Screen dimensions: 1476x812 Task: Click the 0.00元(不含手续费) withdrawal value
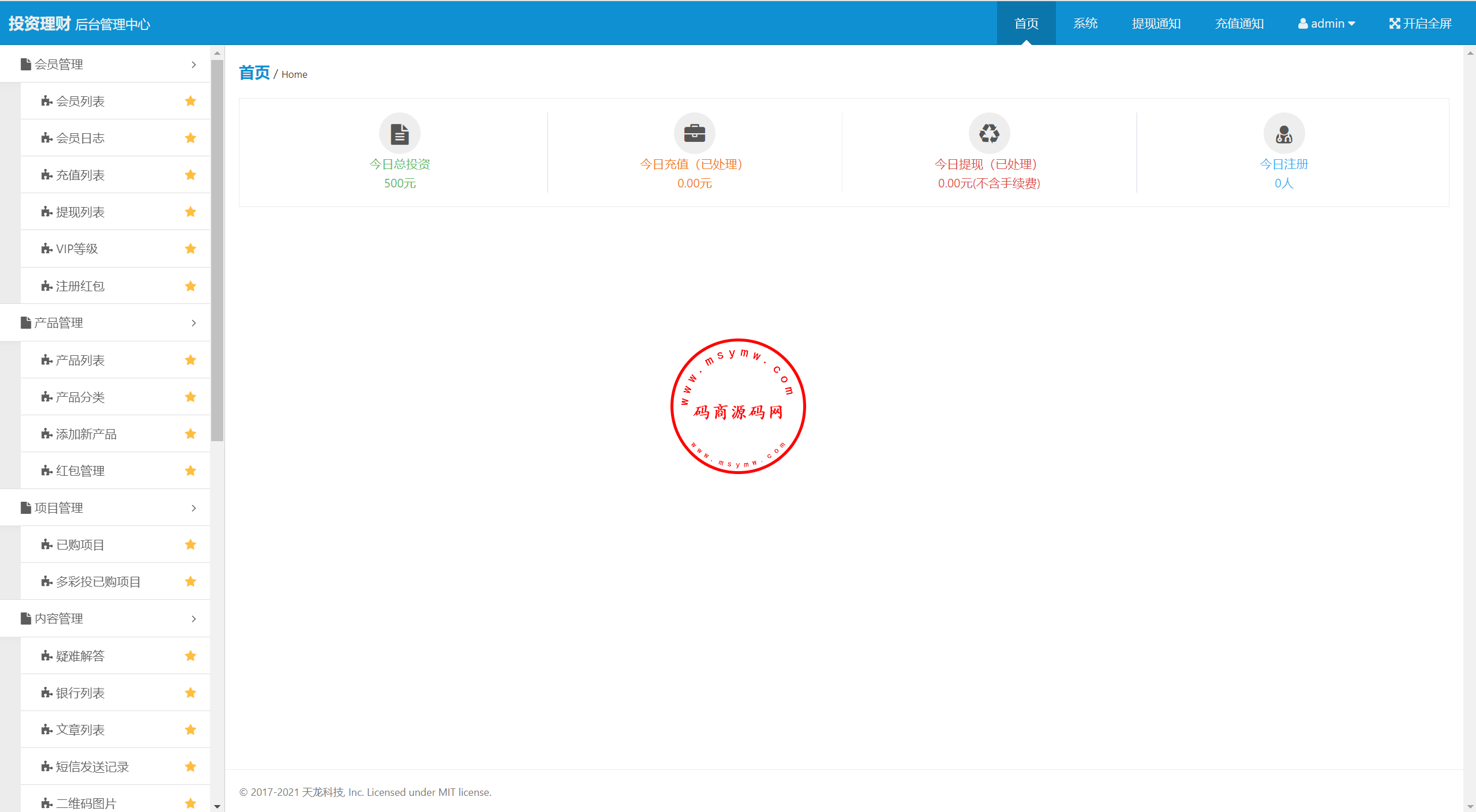pyautogui.click(x=989, y=183)
